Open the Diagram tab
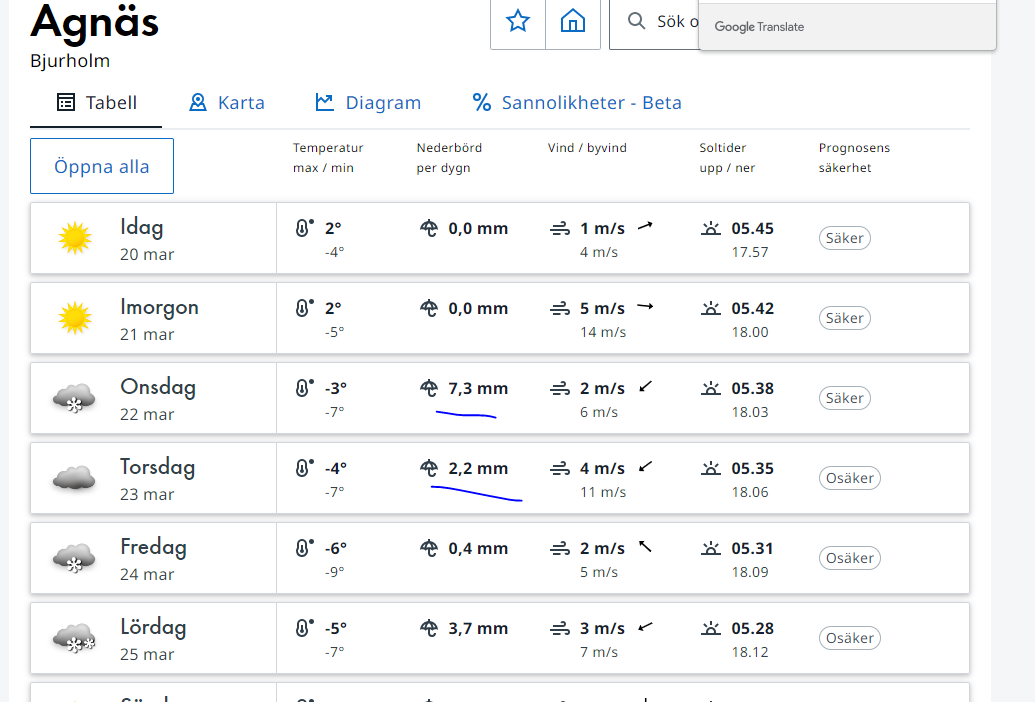Screen dimensions: 1035x702 pyautogui.click(x=368, y=103)
